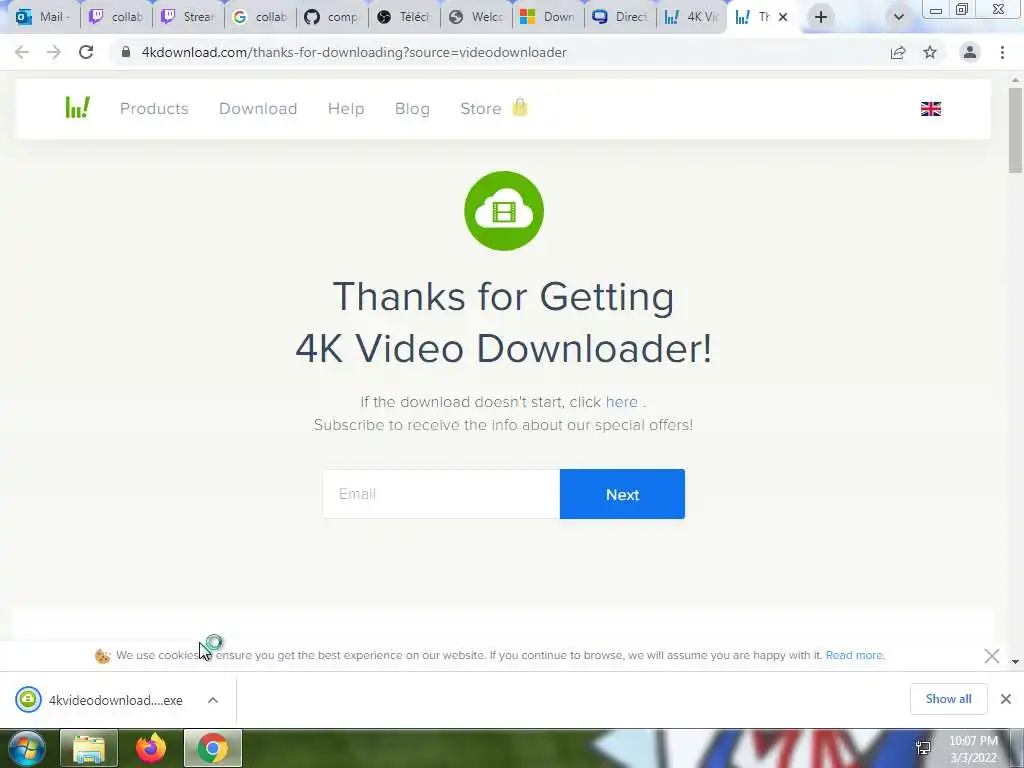Click the scrollbar down arrow
Screen dimensions: 1024x768
pyautogui.click(x=1015, y=662)
